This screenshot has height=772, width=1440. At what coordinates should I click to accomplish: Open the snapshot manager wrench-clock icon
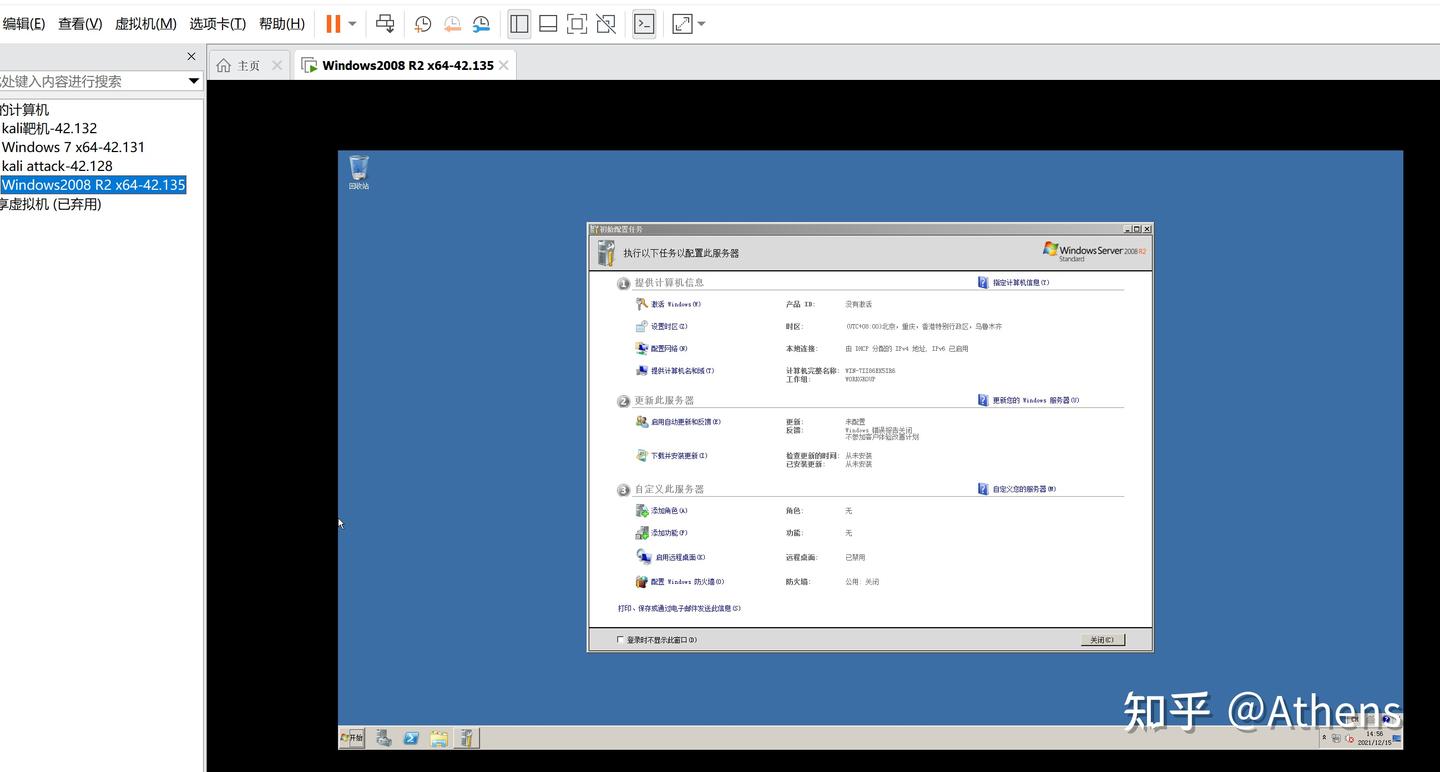481,24
